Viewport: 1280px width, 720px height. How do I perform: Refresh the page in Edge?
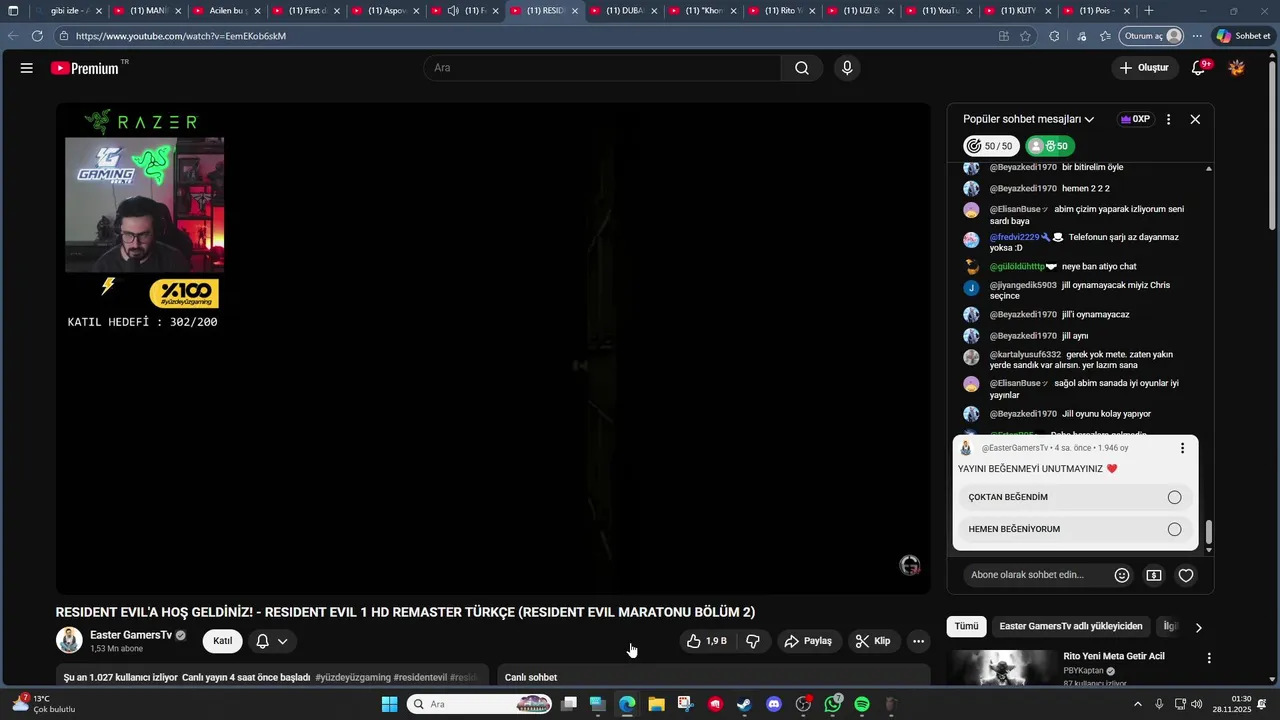coord(37,36)
